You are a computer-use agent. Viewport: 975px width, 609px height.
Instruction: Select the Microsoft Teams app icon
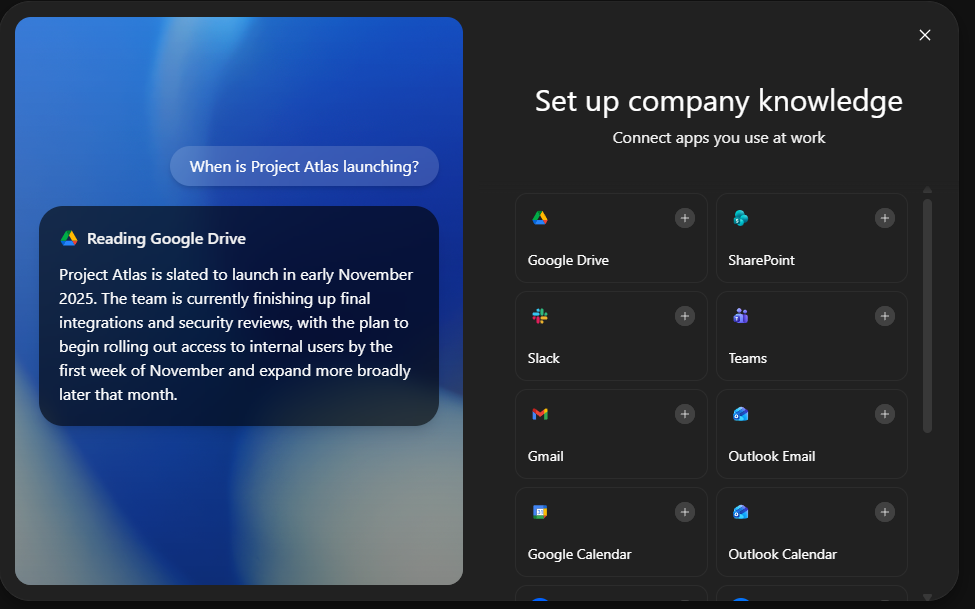740,314
